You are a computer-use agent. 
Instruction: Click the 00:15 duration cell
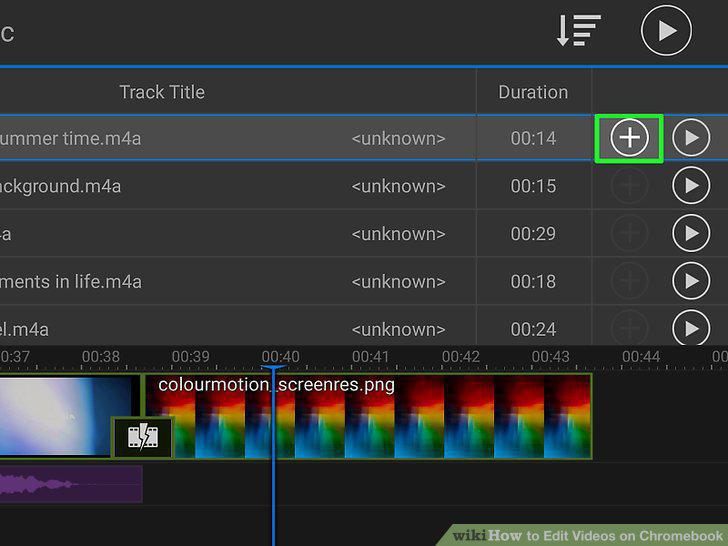pos(533,186)
